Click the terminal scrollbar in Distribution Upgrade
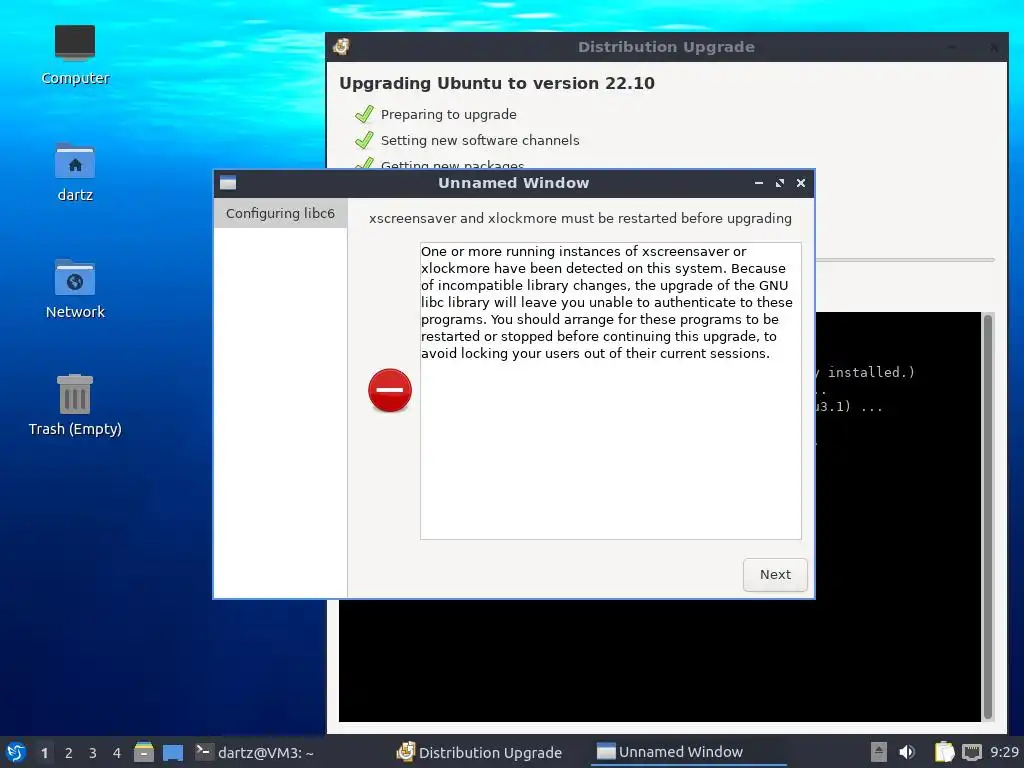The image size is (1024, 768). pos(988,516)
